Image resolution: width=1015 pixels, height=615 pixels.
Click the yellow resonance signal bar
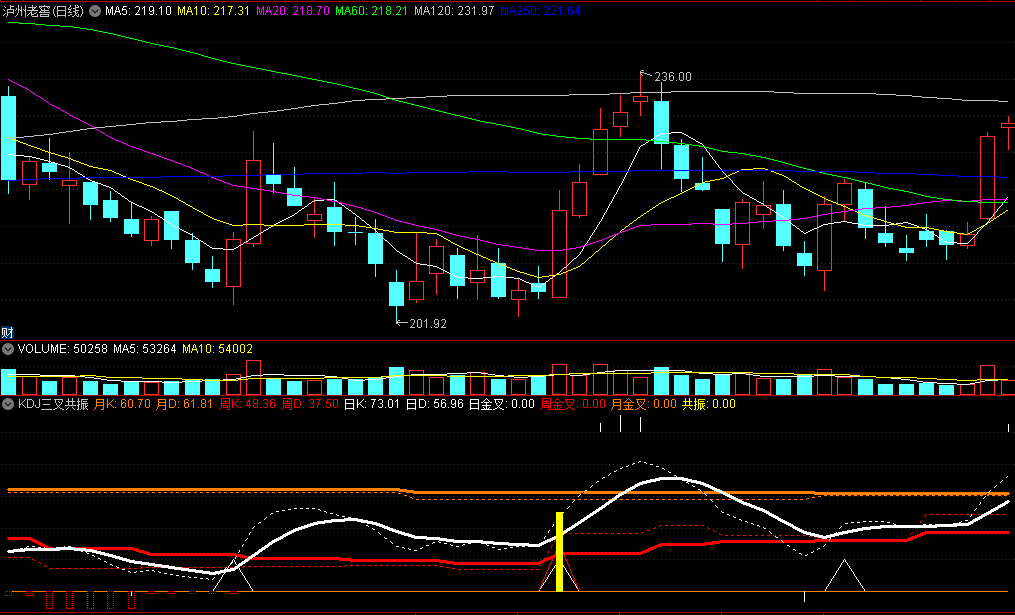(559, 552)
